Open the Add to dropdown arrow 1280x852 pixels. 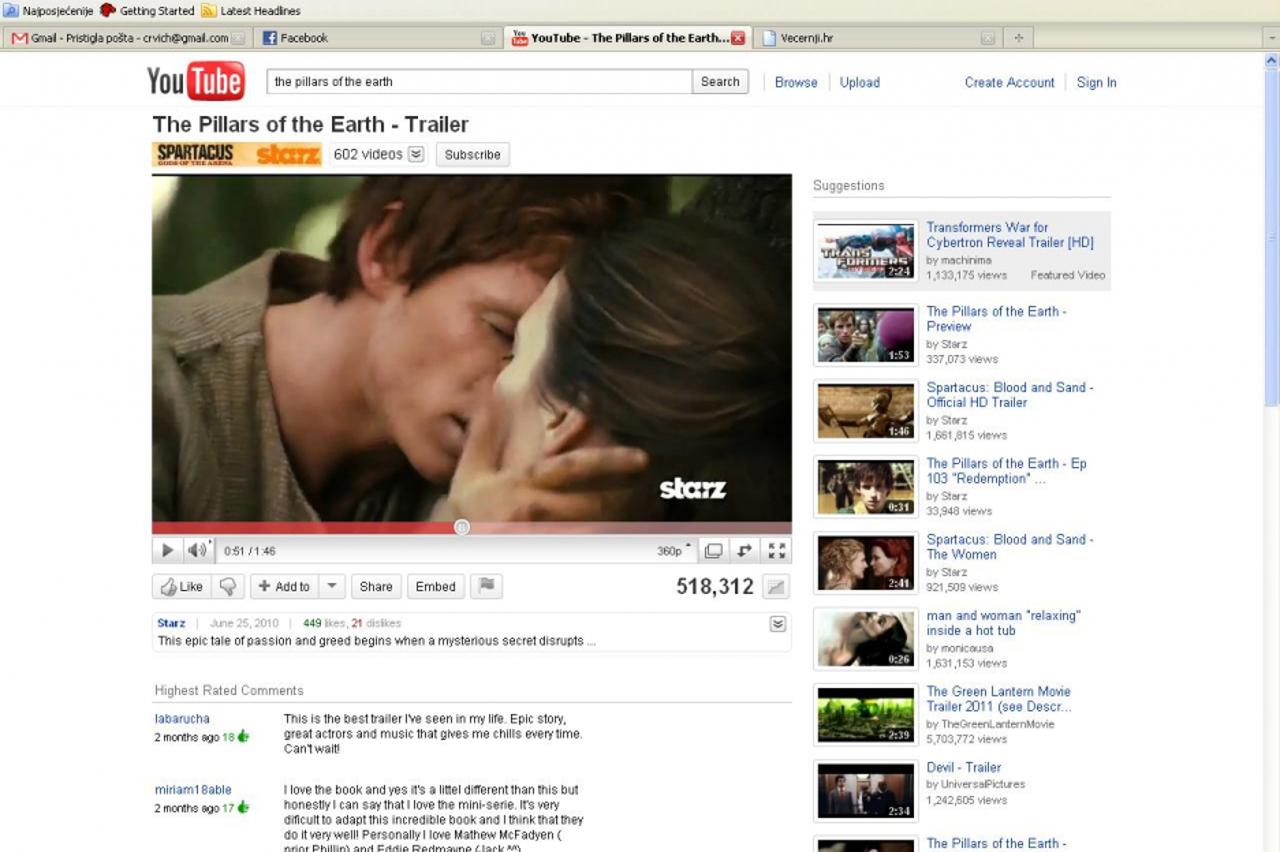(332, 587)
